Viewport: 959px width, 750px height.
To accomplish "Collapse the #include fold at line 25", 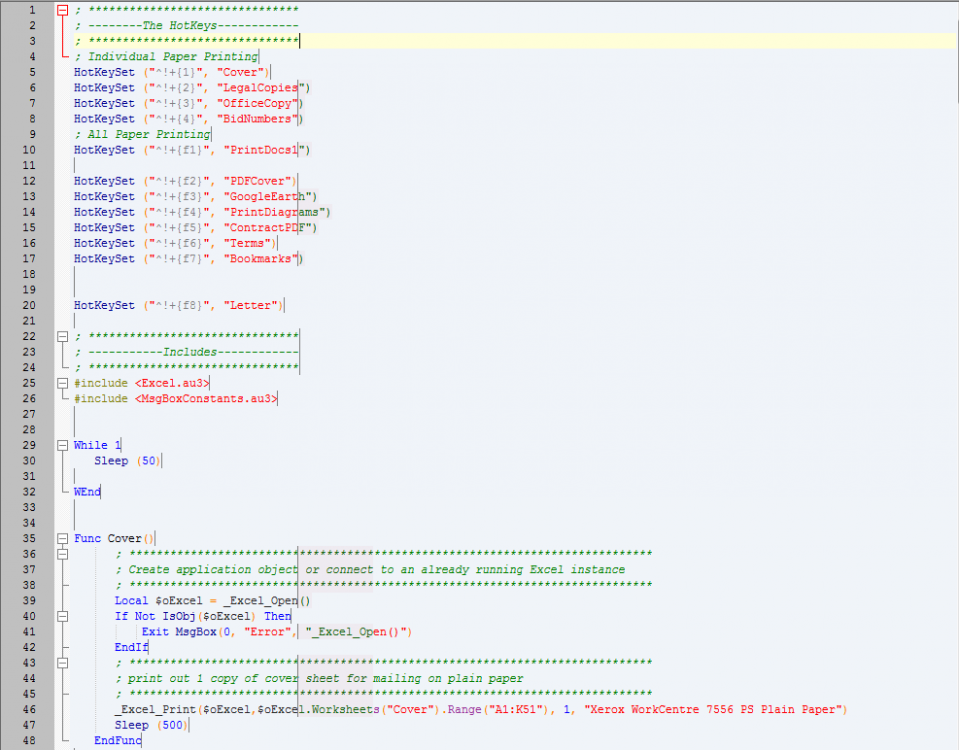I will click(x=62, y=383).
